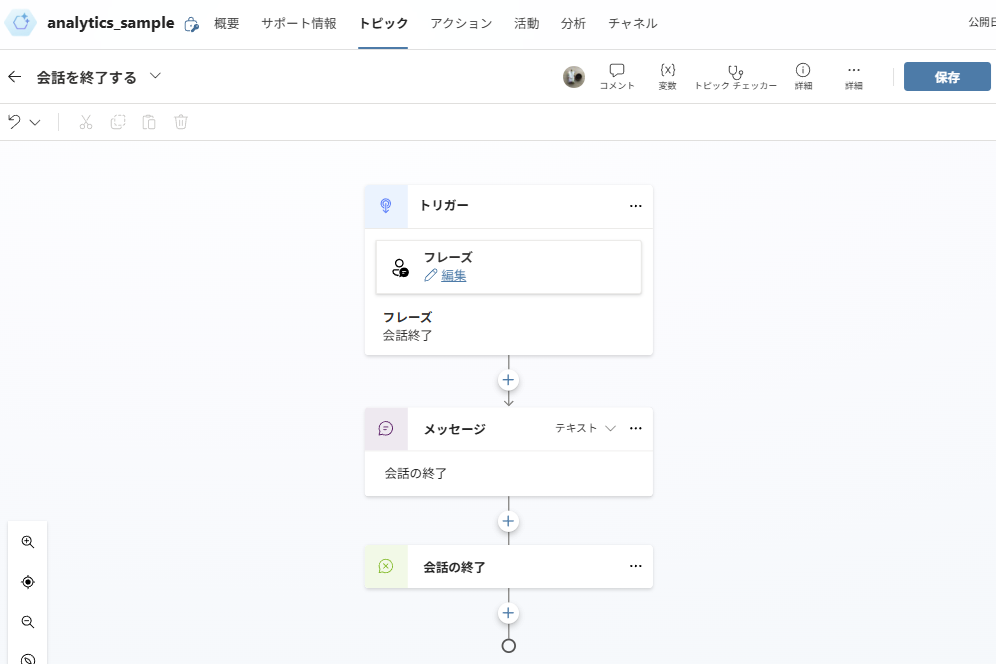Click the 保存 button
This screenshot has width=996, height=664.
point(947,77)
